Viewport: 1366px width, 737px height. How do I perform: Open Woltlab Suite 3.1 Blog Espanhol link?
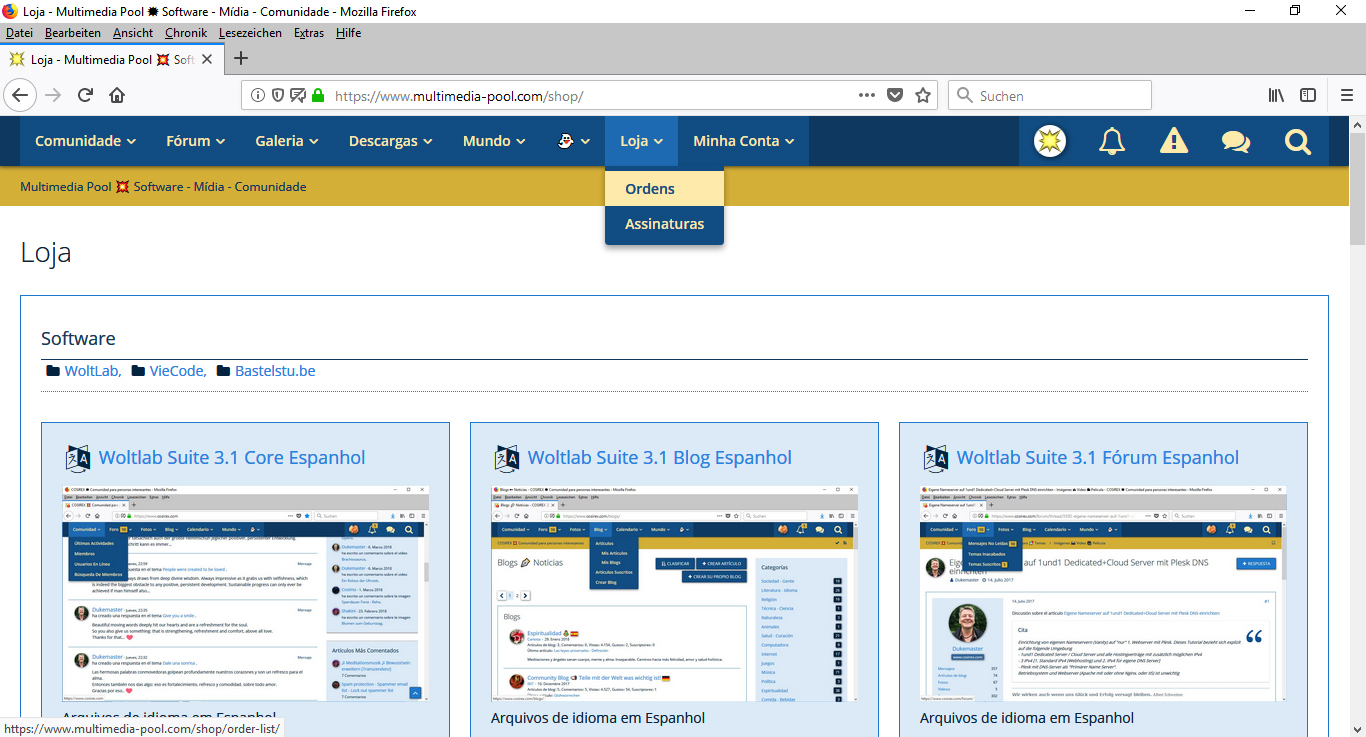point(659,458)
